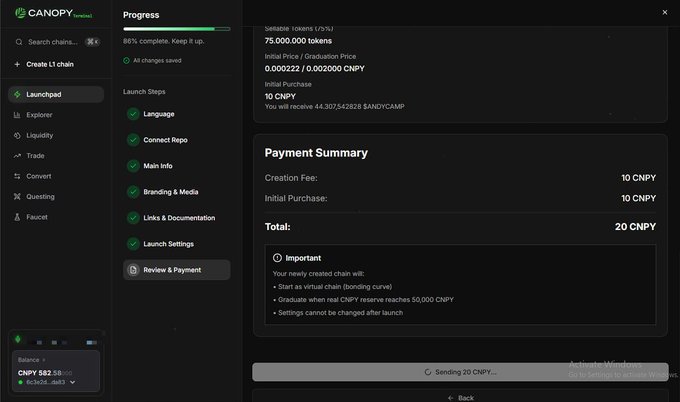Go to the Connect Repo step
Viewport: 680px width, 402px height.
pyautogui.click(x=165, y=140)
